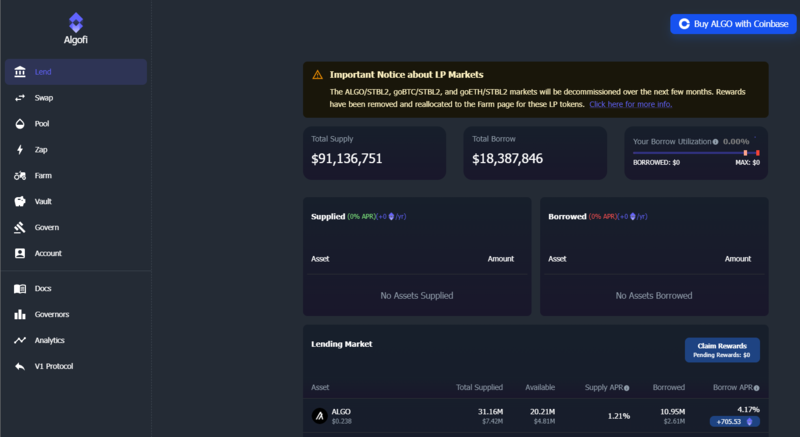This screenshot has width=800, height=437.
Task: Click the warning triangle icon in notice
Action: [x=317, y=75]
